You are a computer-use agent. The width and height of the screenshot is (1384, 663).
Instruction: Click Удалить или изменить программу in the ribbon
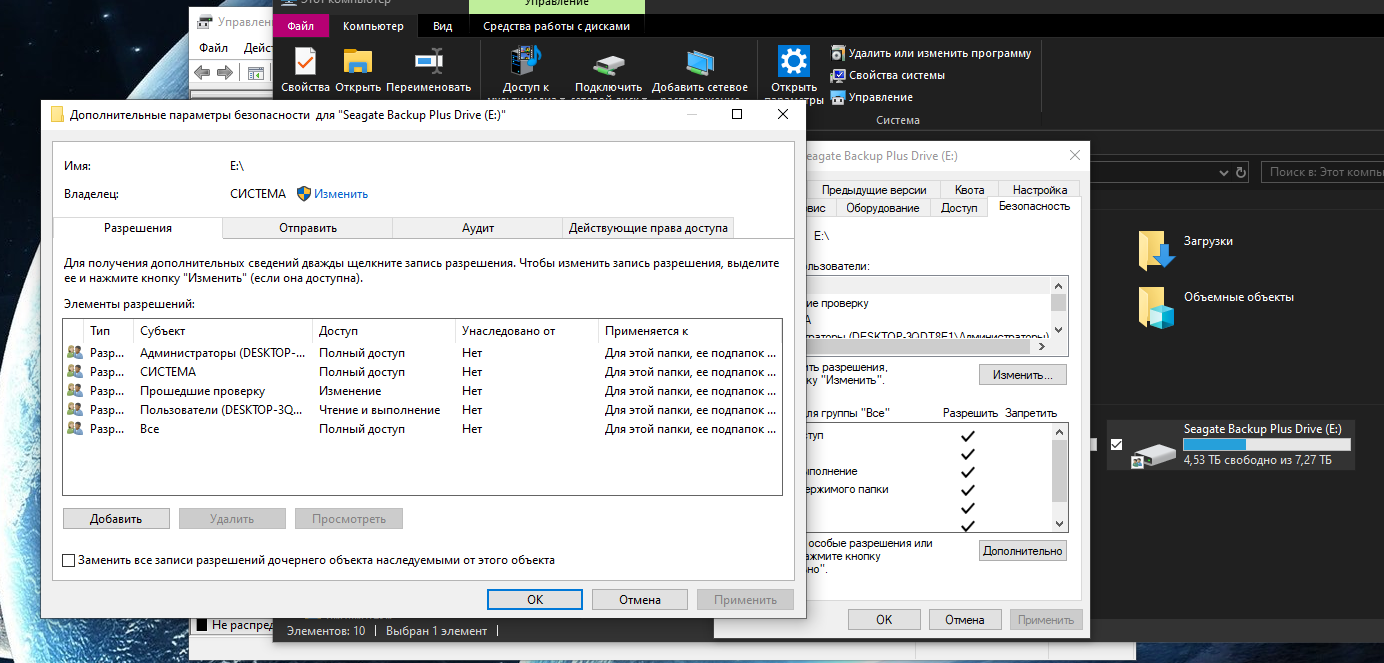pos(930,53)
